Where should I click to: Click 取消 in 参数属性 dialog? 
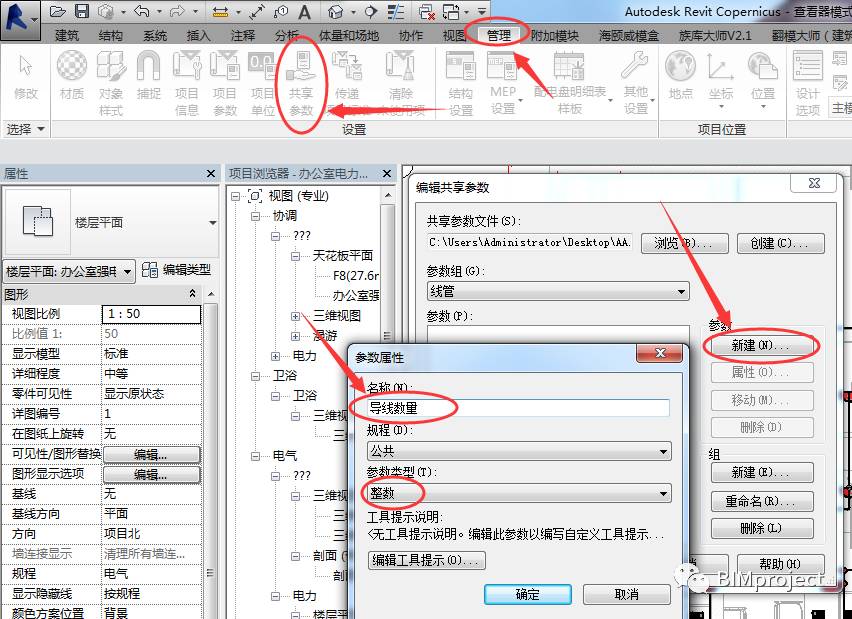click(627, 595)
